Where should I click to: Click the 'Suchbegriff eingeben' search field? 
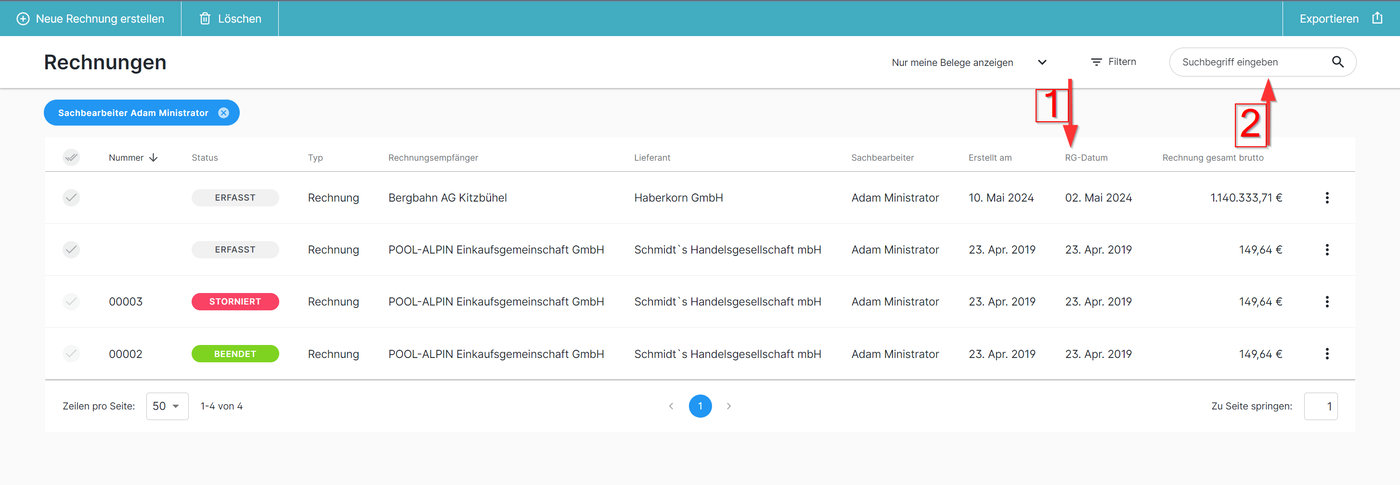(1250, 62)
